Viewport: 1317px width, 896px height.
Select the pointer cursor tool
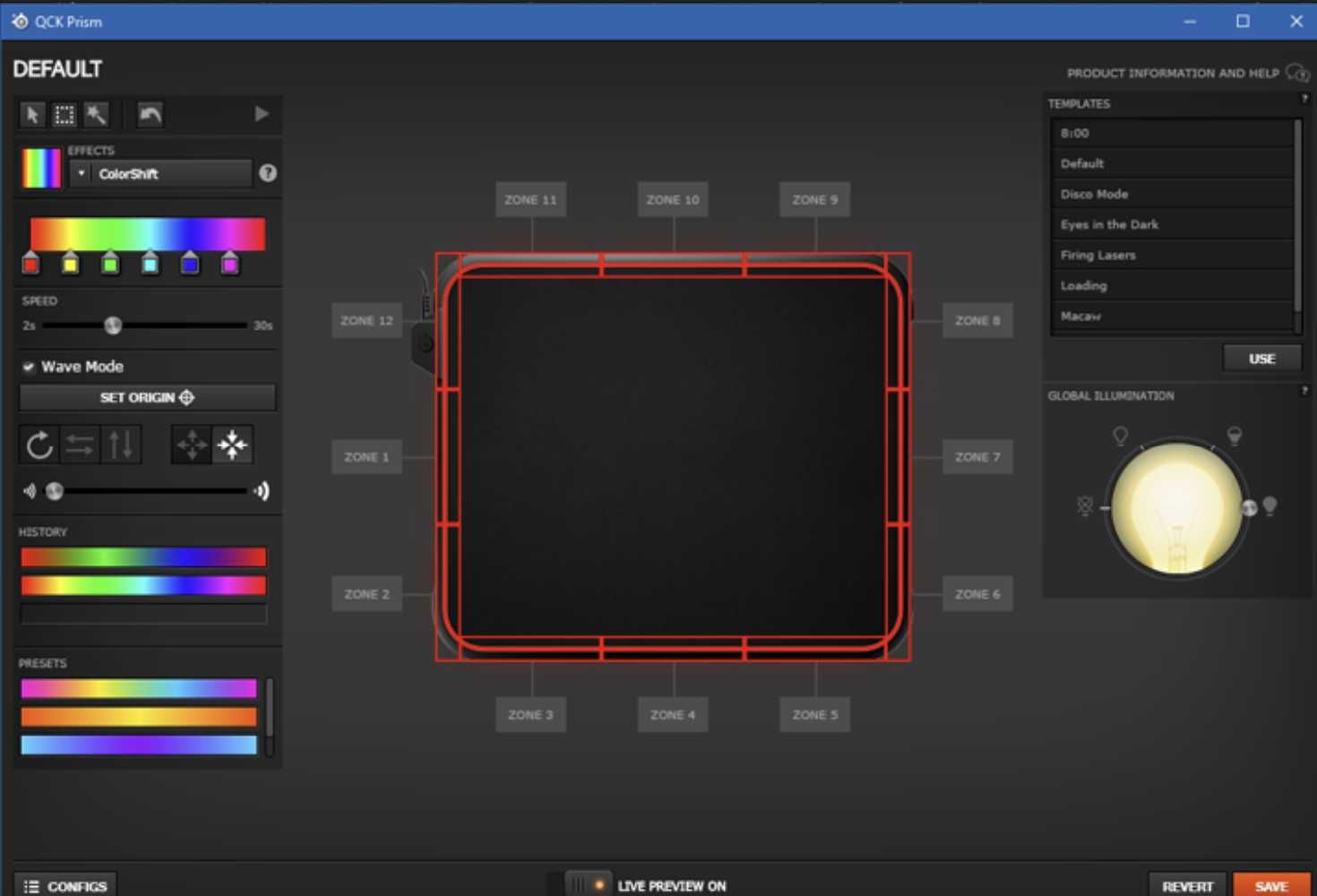(32, 115)
